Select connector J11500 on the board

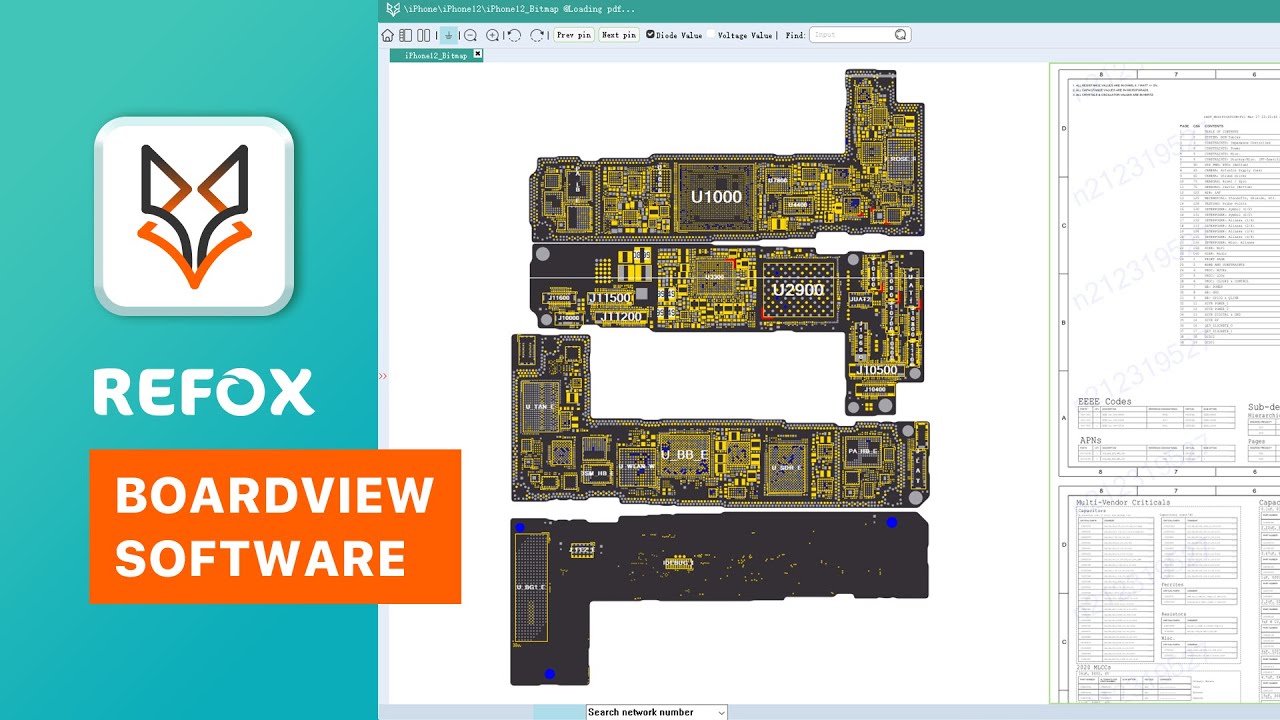(x=609, y=298)
